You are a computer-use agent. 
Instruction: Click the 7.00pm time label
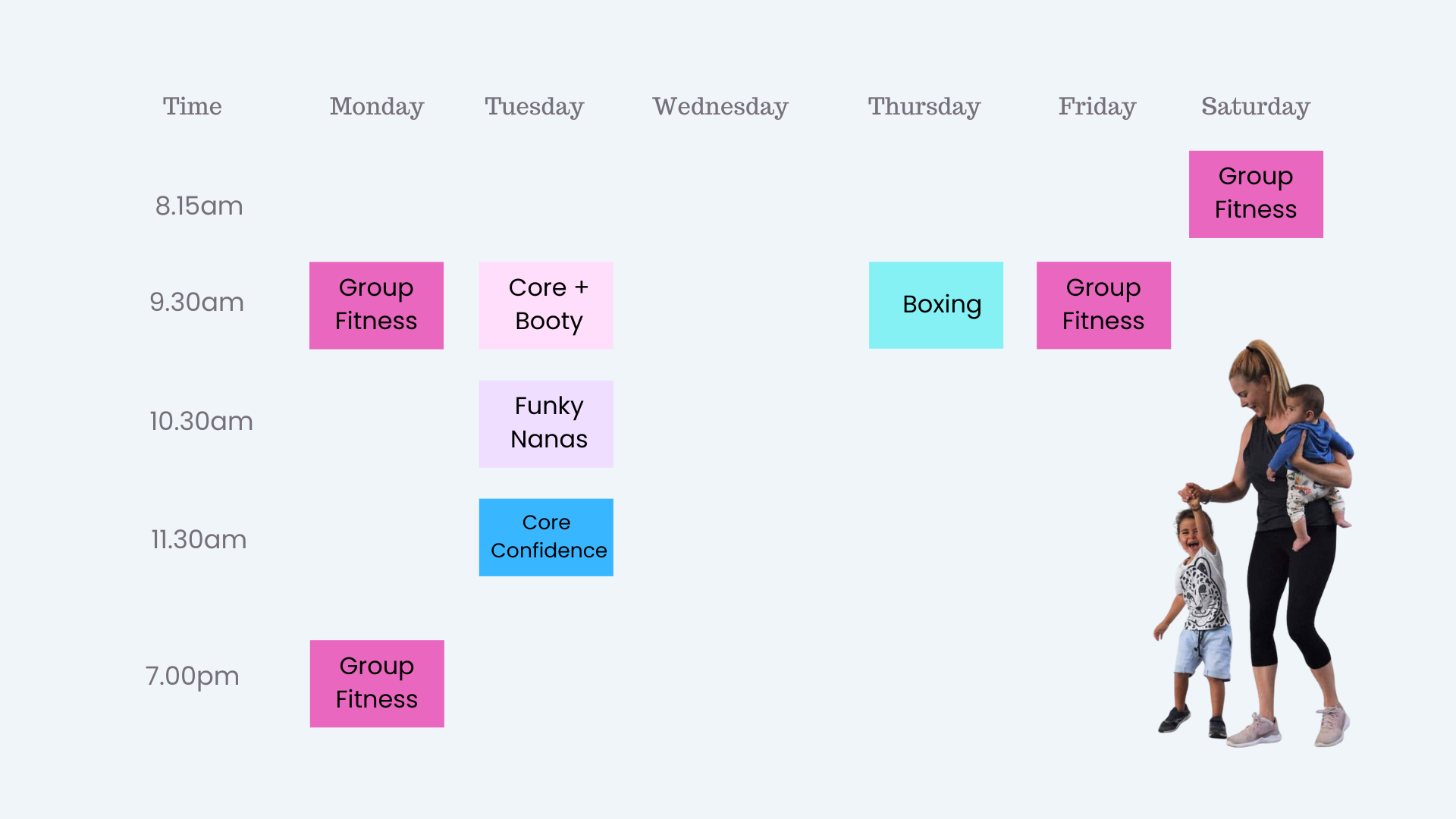(x=193, y=676)
